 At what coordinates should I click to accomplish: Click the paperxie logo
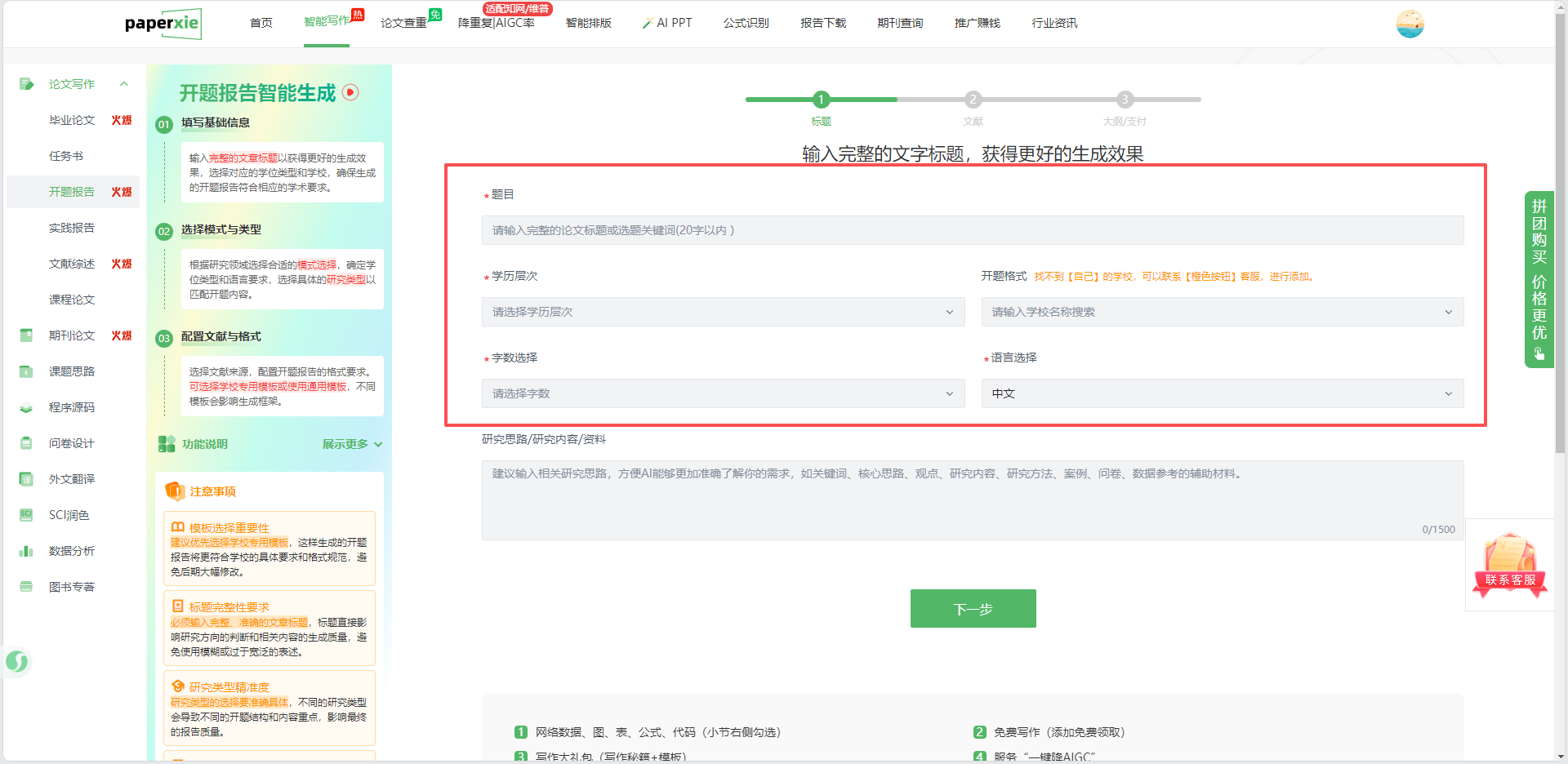coord(163,24)
